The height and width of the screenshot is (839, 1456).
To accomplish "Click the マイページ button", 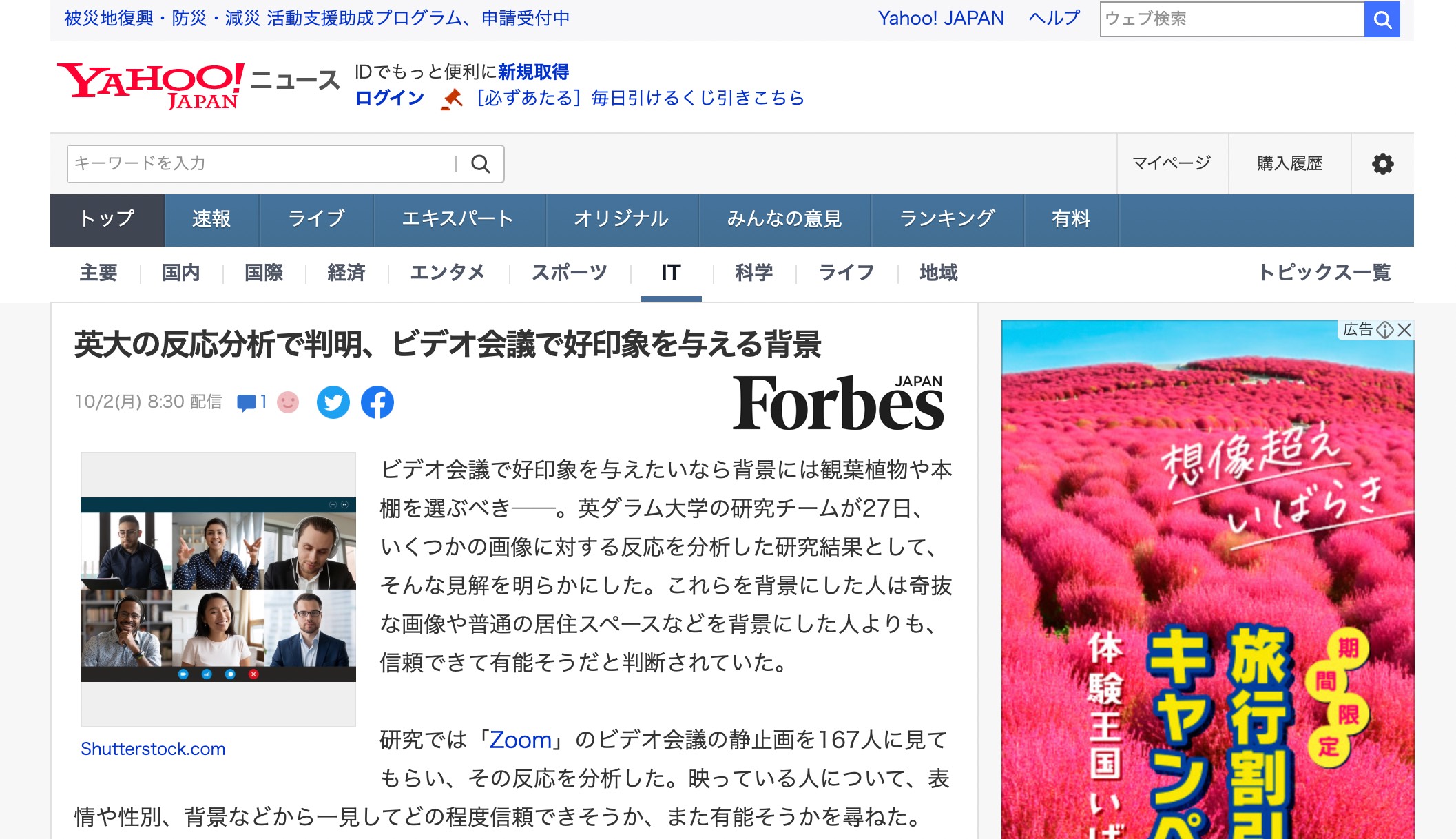I will (x=1172, y=164).
